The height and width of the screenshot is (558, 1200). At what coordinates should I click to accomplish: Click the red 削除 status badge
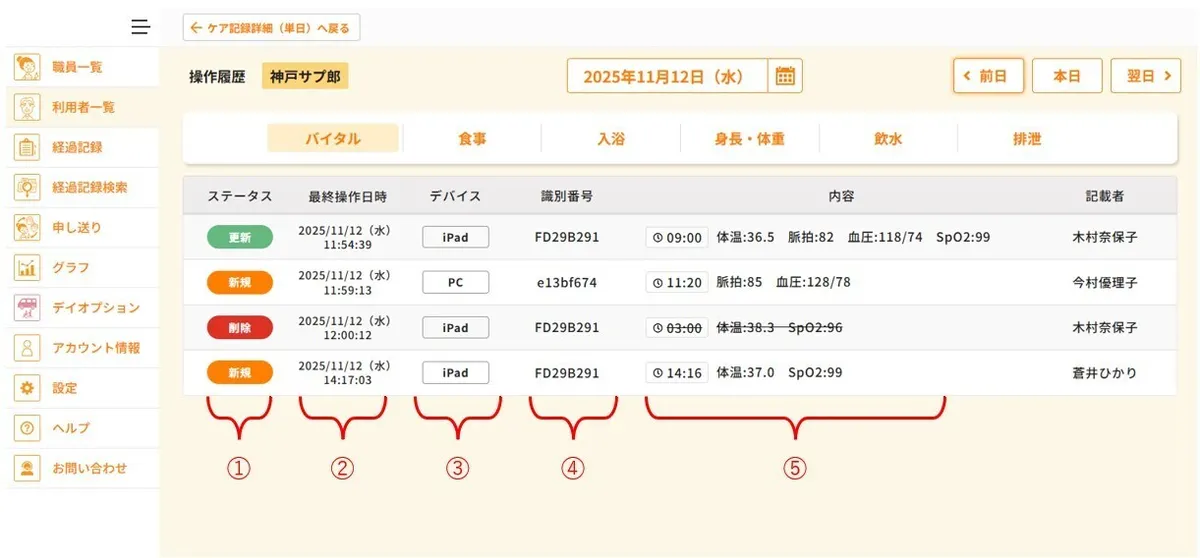click(239, 327)
